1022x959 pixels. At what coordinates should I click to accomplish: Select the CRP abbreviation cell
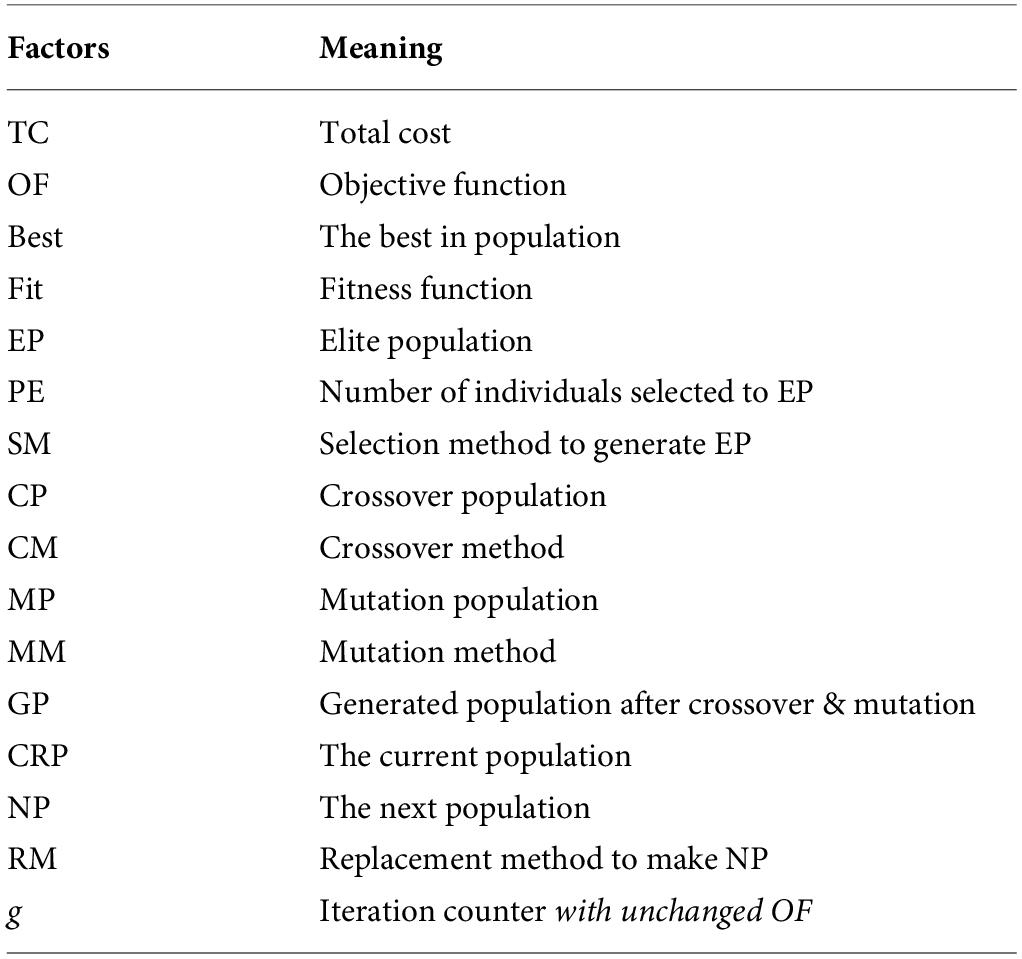click(38, 756)
